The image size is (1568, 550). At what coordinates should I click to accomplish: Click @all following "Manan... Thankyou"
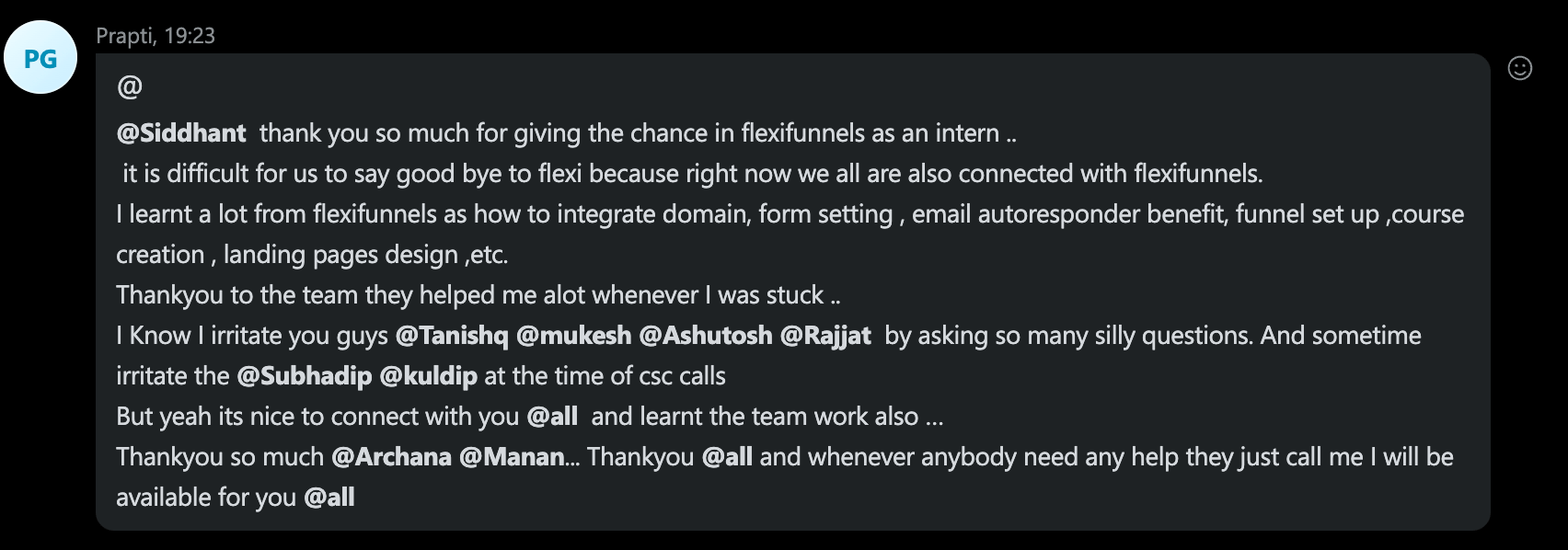coord(727,457)
